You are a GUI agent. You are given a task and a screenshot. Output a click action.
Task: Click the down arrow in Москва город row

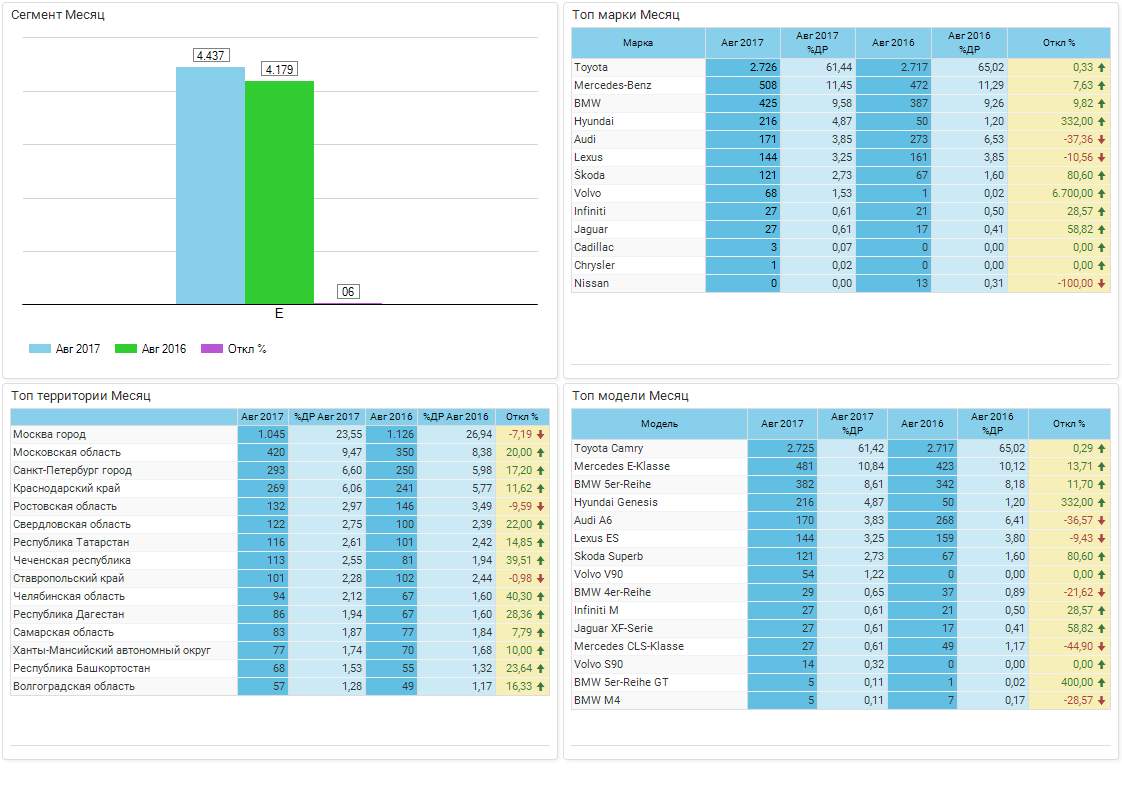540,434
